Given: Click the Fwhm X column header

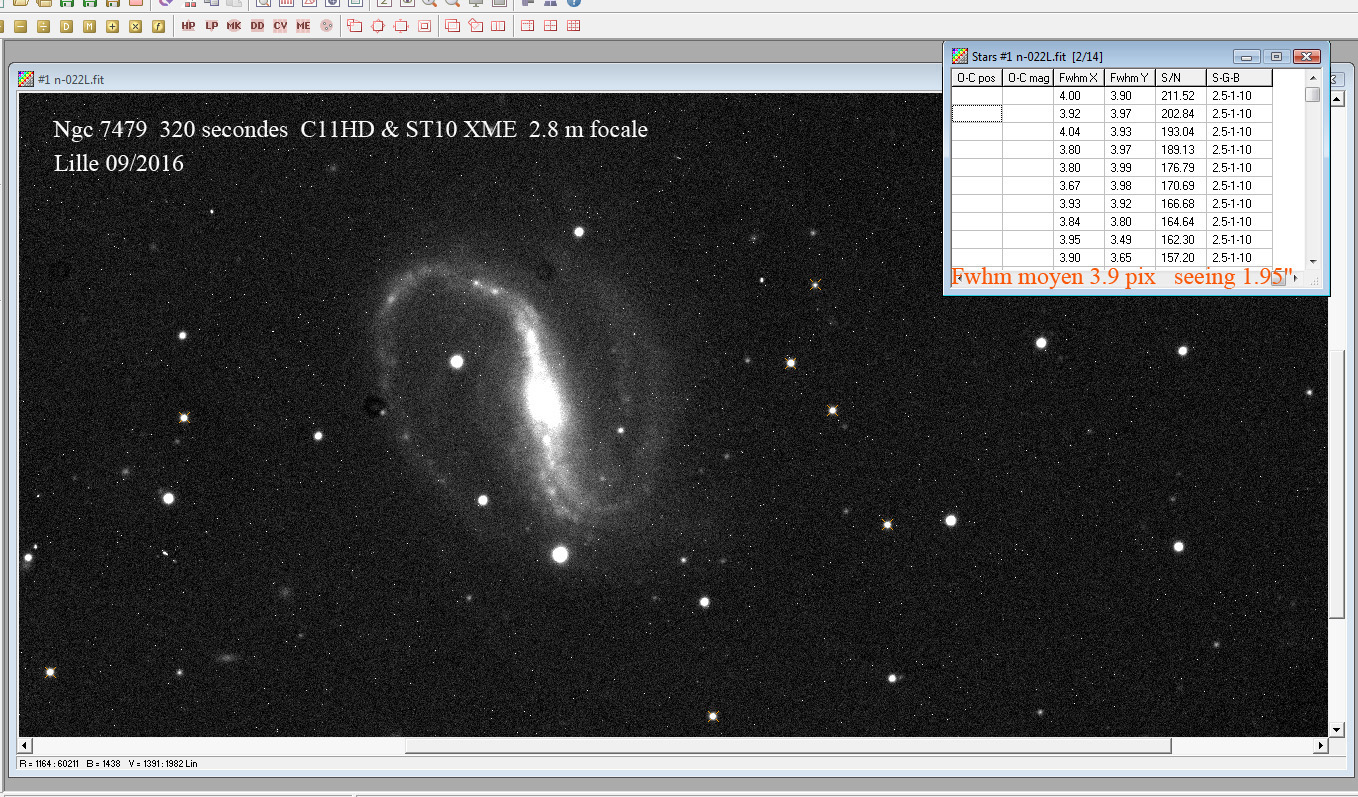Looking at the screenshot, I should pyautogui.click(x=1080, y=77).
